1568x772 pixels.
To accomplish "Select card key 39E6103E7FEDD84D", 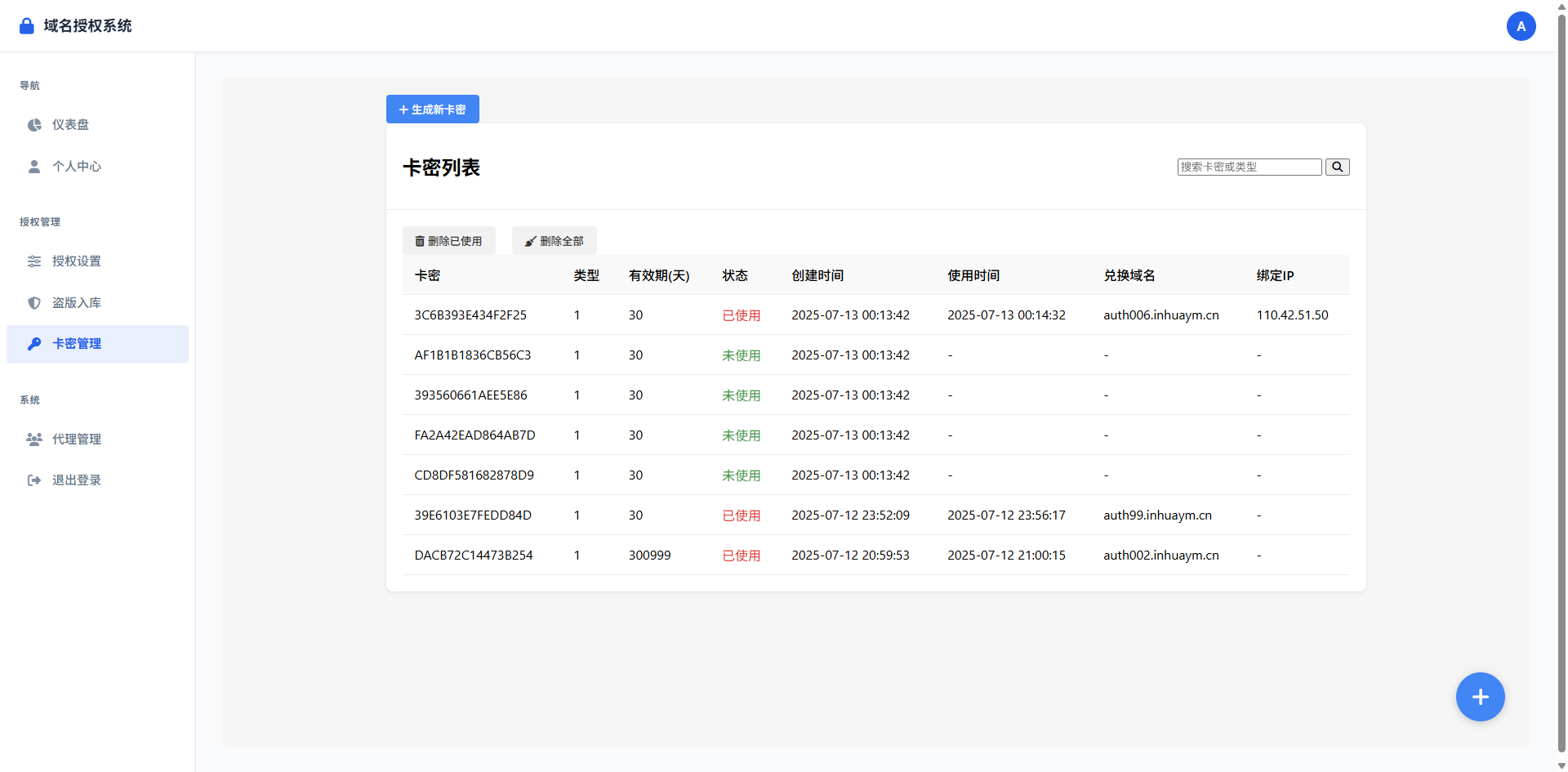I will [x=473, y=515].
